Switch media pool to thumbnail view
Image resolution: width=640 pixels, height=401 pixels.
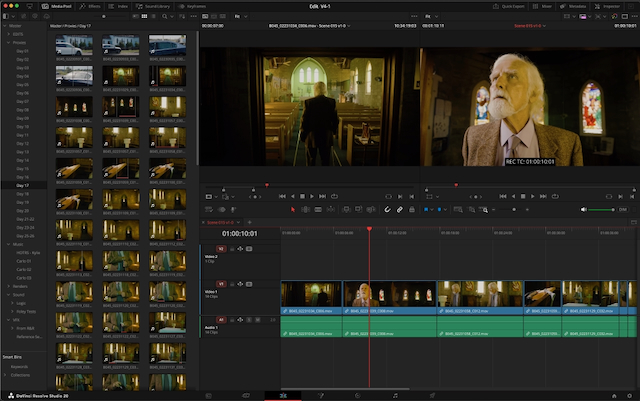click(x=144, y=16)
